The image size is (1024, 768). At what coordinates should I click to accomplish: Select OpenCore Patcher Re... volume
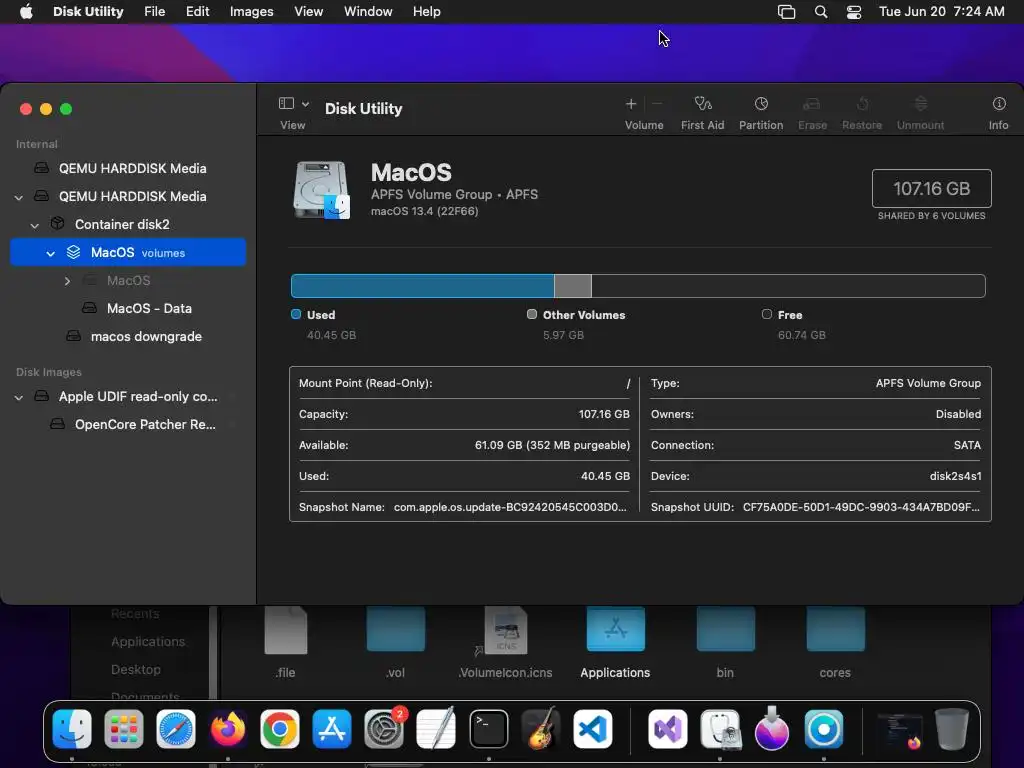point(128,424)
